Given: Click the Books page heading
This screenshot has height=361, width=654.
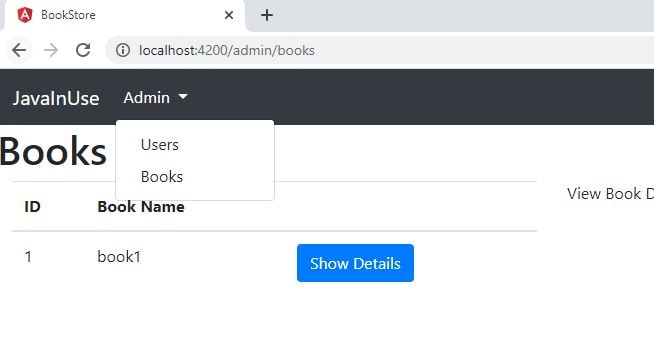Looking at the screenshot, I should pyautogui.click(x=53, y=151).
